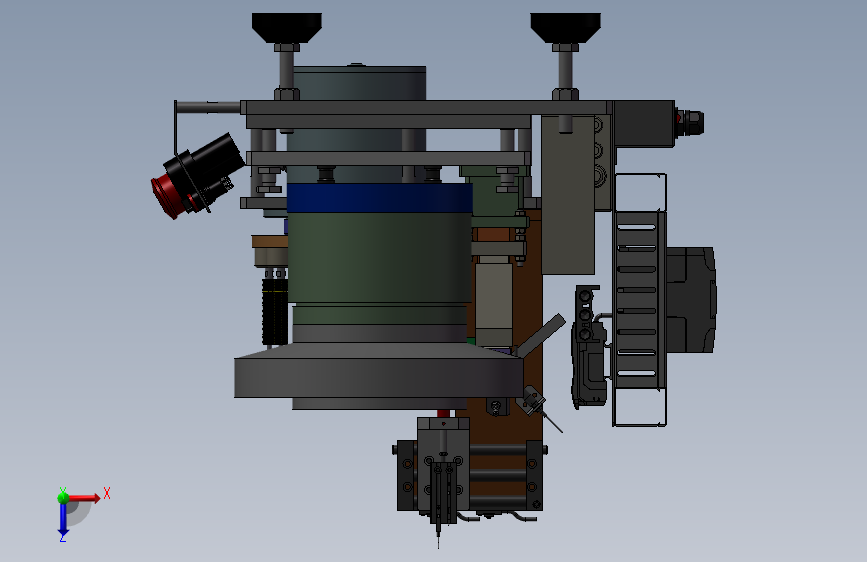Select the brown back mounting plate
The height and width of the screenshot is (562, 867).
pos(526,310)
